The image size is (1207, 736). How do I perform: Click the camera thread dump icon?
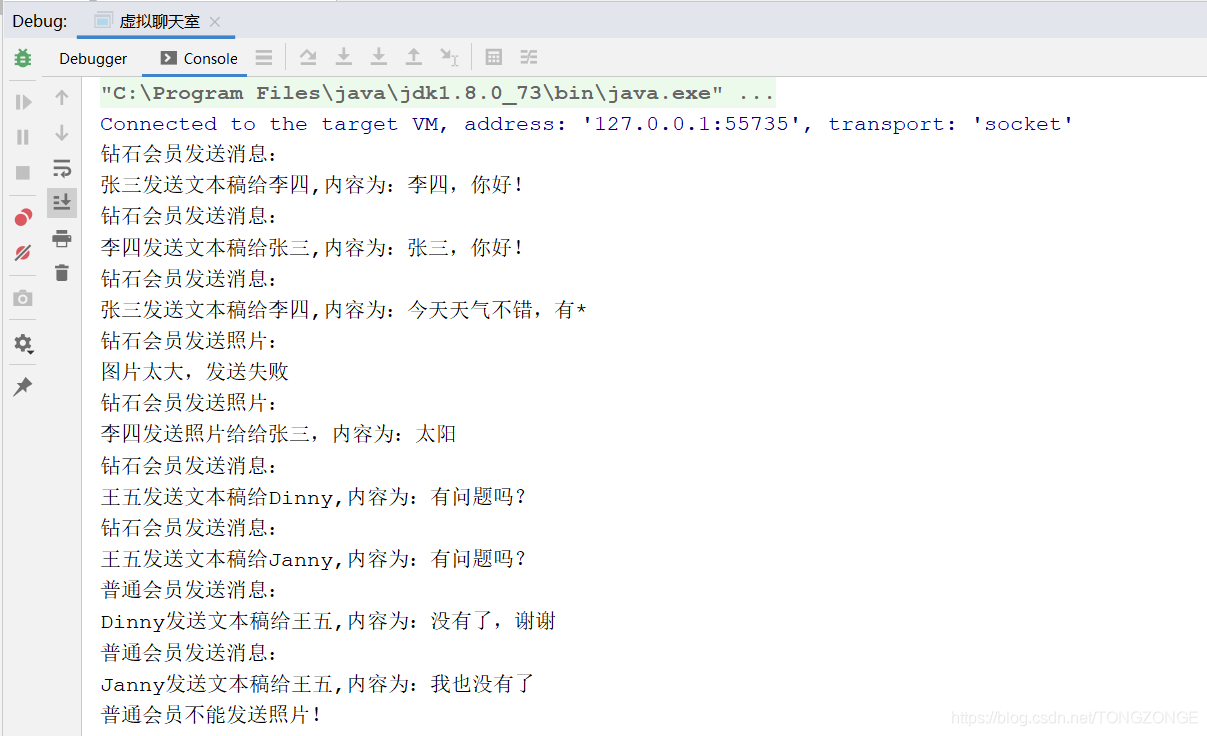(23, 298)
